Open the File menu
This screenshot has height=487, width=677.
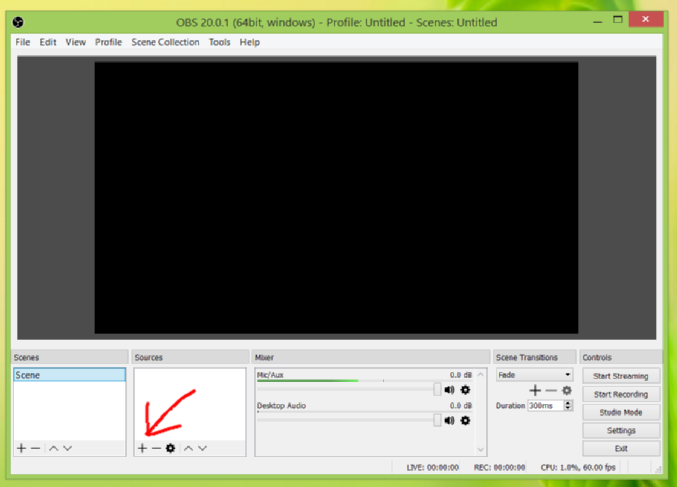coord(23,42)
